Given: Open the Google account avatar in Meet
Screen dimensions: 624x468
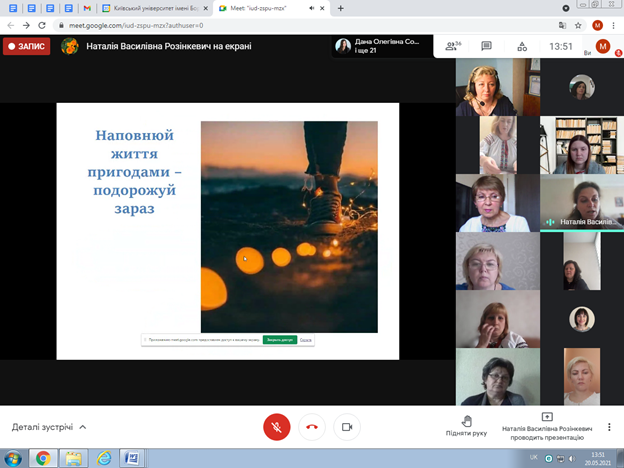Looking at the screenshot, I should coord(603,46).
